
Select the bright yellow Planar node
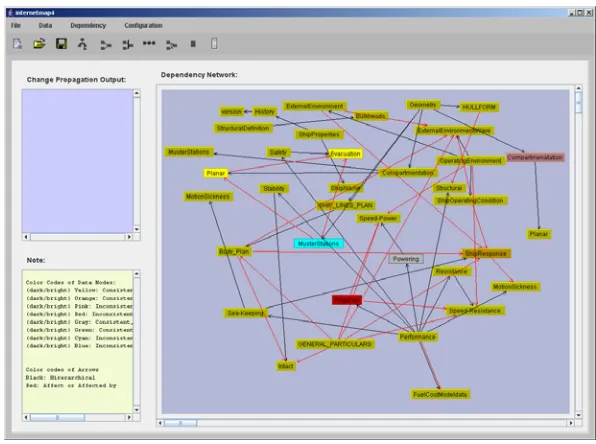tap(216, 173)
